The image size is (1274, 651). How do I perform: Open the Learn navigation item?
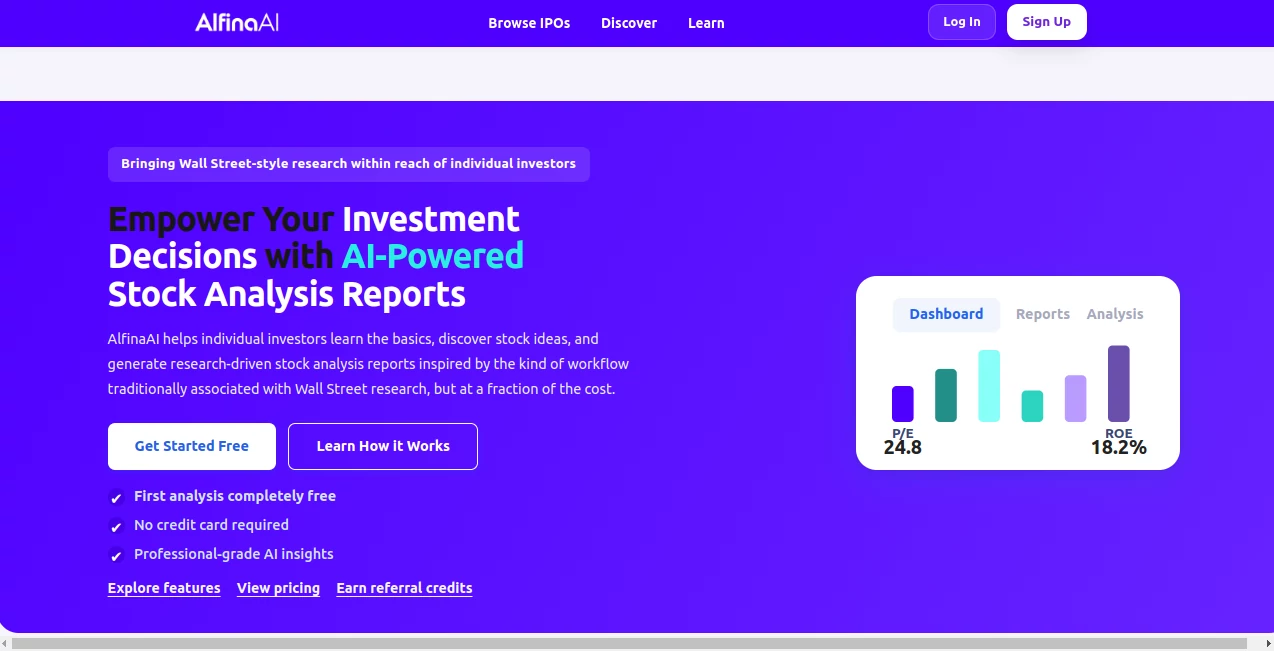pyautogui.click(x=706, y=23)
